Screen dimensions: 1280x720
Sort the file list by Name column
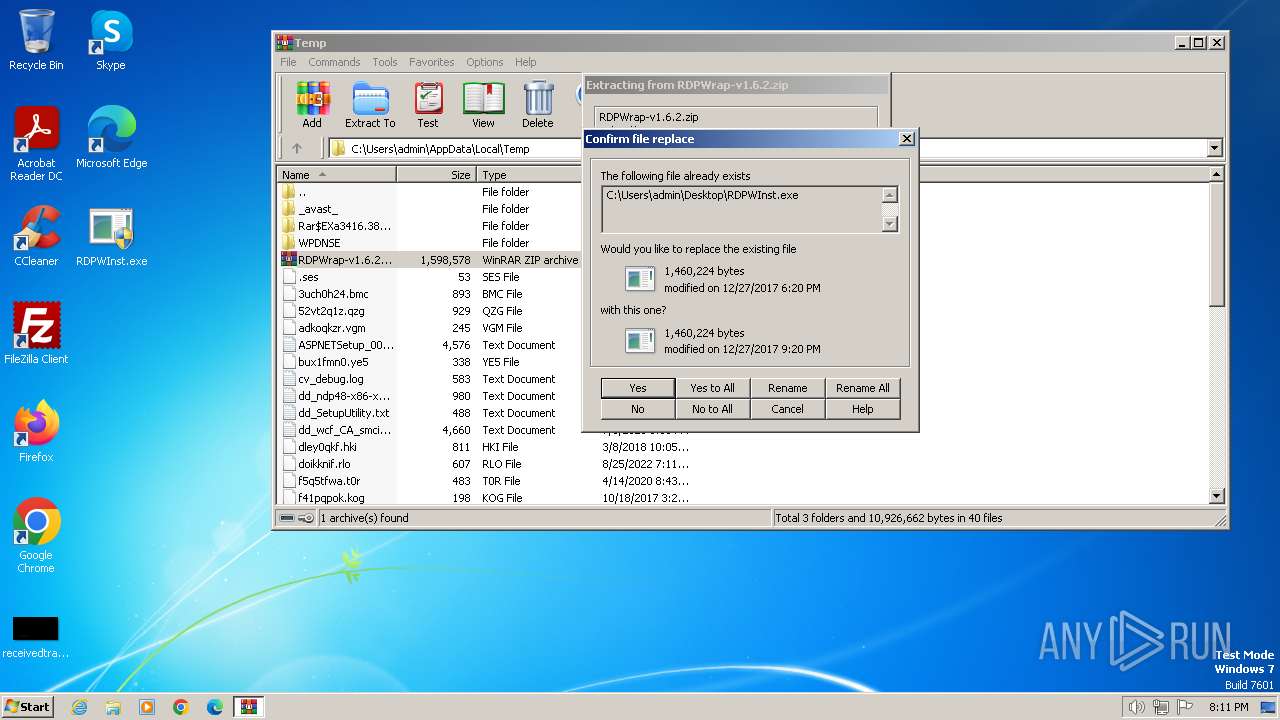click(x=337, y=175)
